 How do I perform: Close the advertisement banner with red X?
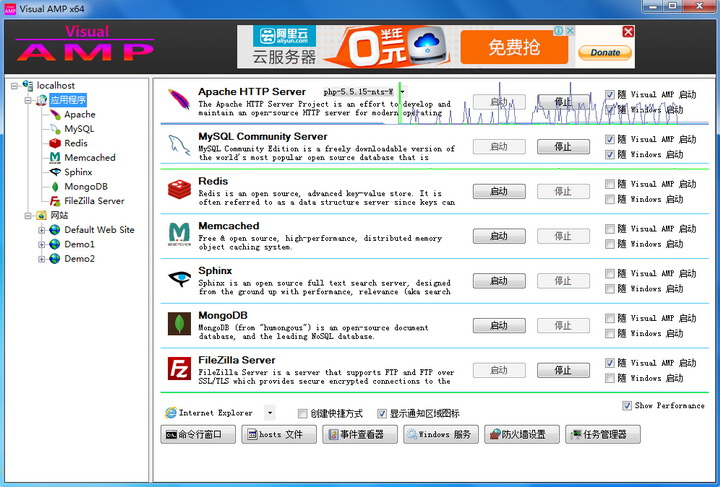(x=628, y=32)
